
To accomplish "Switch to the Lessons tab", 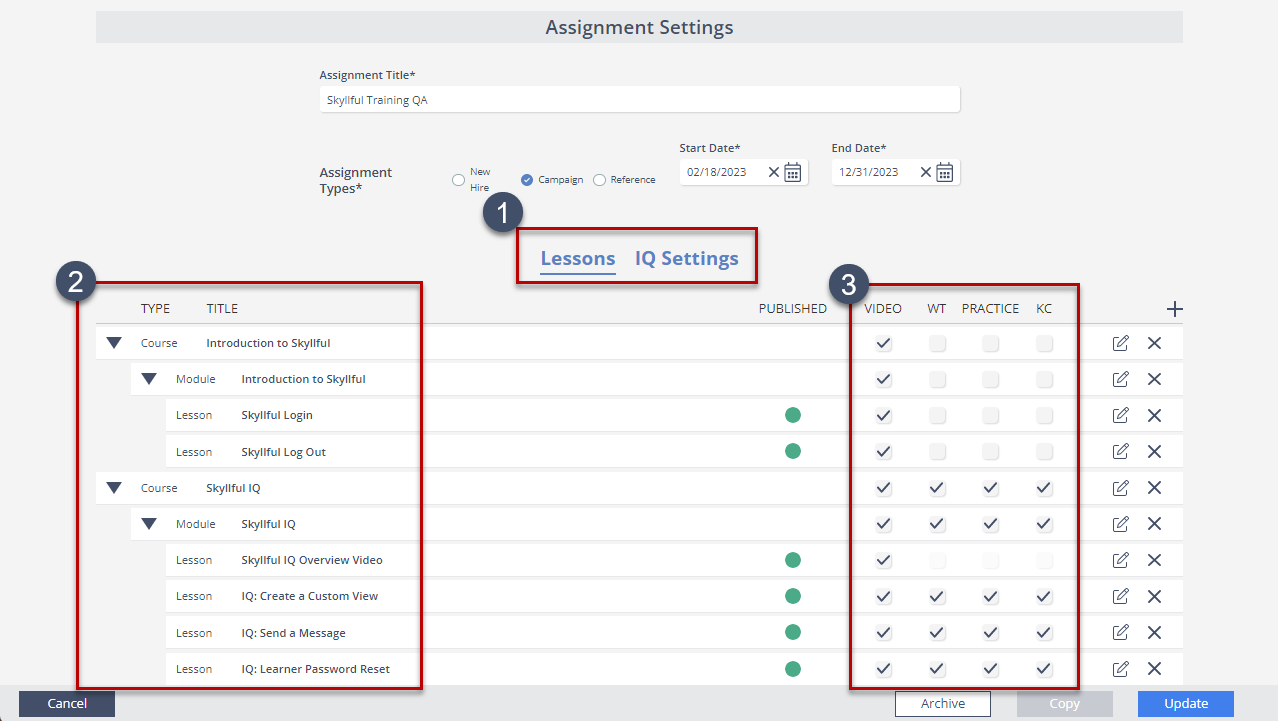I will (578, 259).
